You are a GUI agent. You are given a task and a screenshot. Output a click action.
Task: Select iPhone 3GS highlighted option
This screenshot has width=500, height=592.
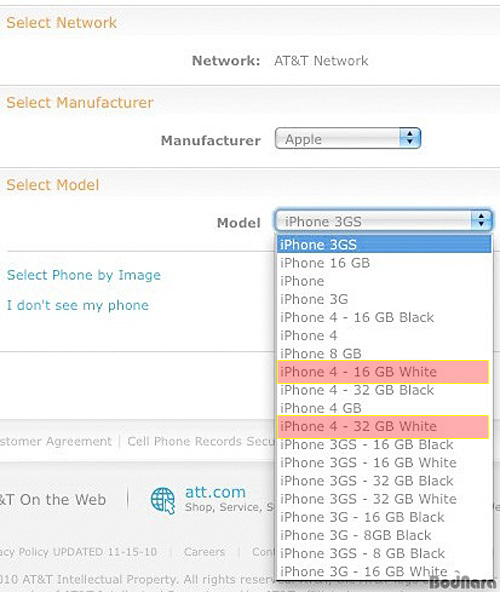[384, 244]
